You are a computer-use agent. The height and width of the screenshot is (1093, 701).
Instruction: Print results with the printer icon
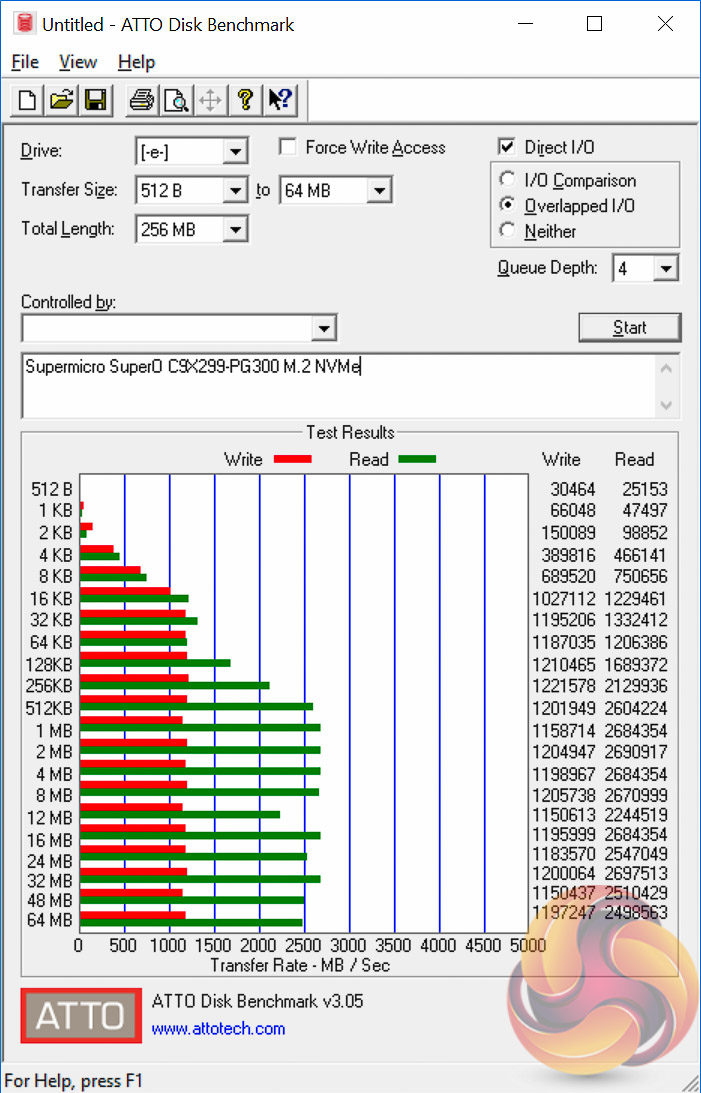click(x=142, y=100)
